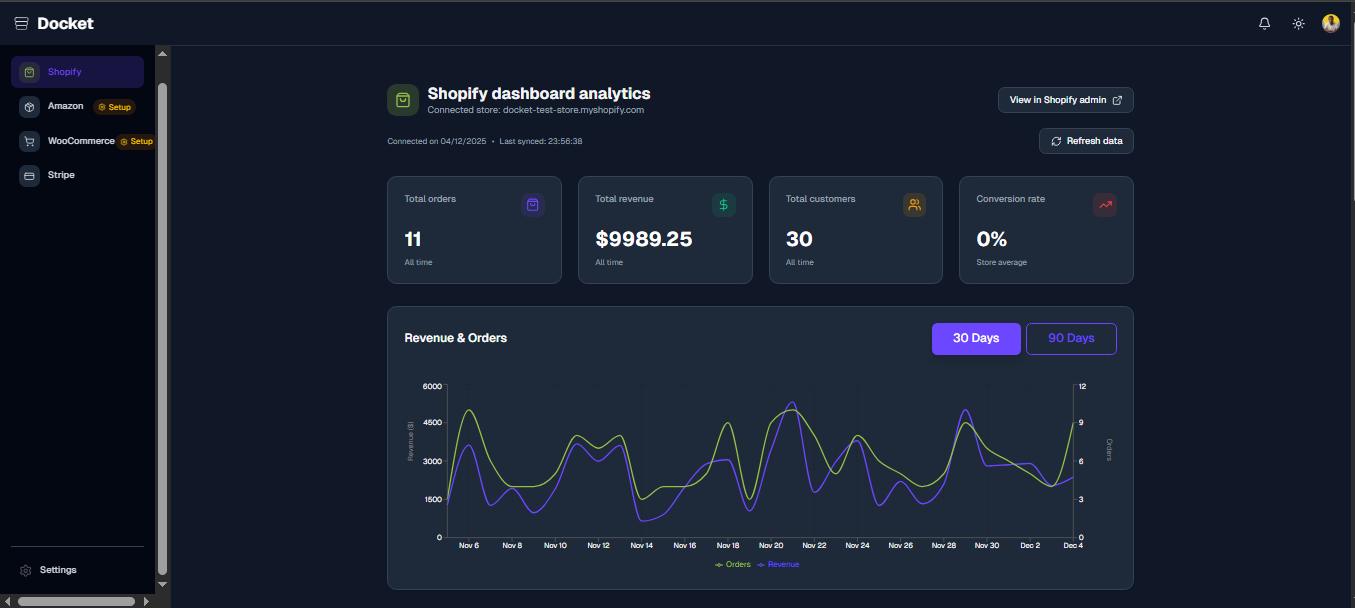Hide the Orders series in the chart legend

(733, 564)
